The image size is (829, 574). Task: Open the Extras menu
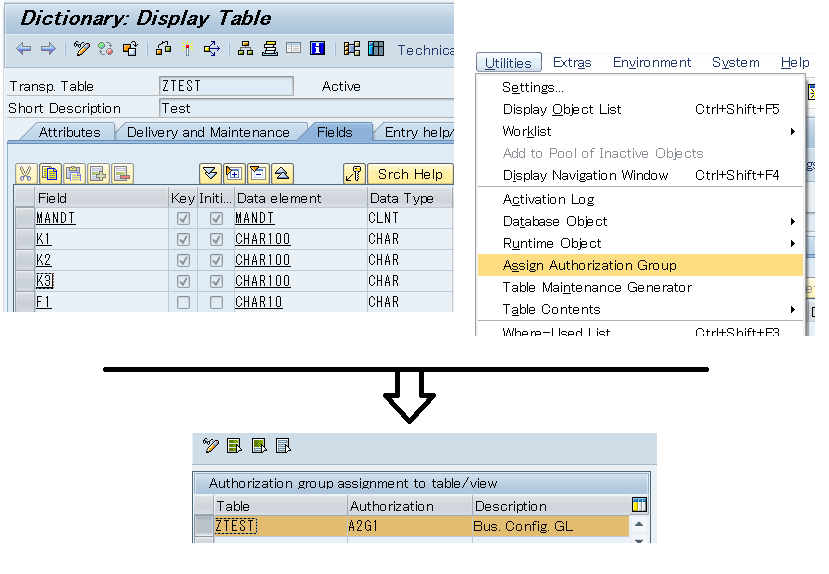(572, 62)
